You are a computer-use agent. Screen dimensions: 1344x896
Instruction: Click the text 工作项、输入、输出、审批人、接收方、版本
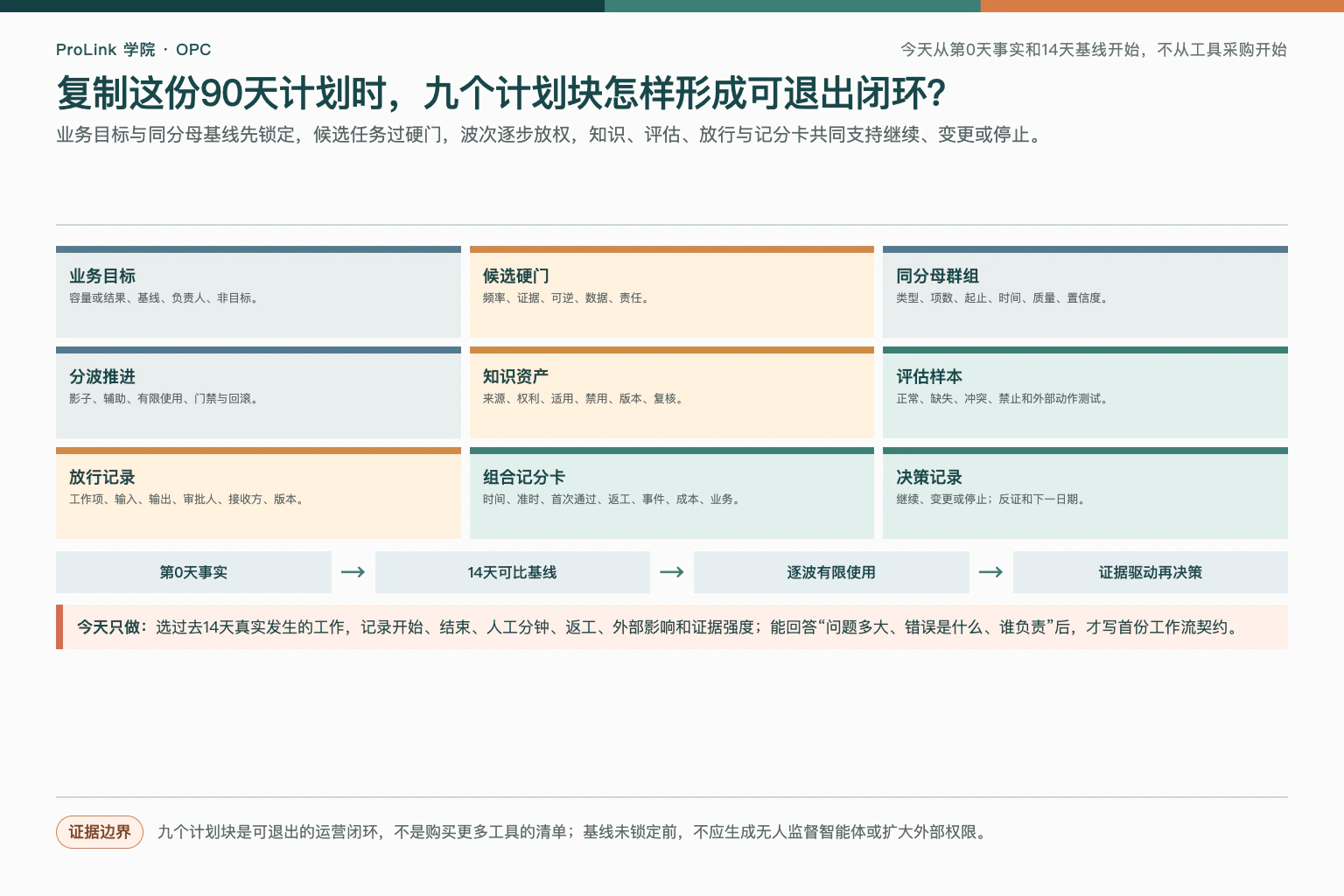click(186, 500)
